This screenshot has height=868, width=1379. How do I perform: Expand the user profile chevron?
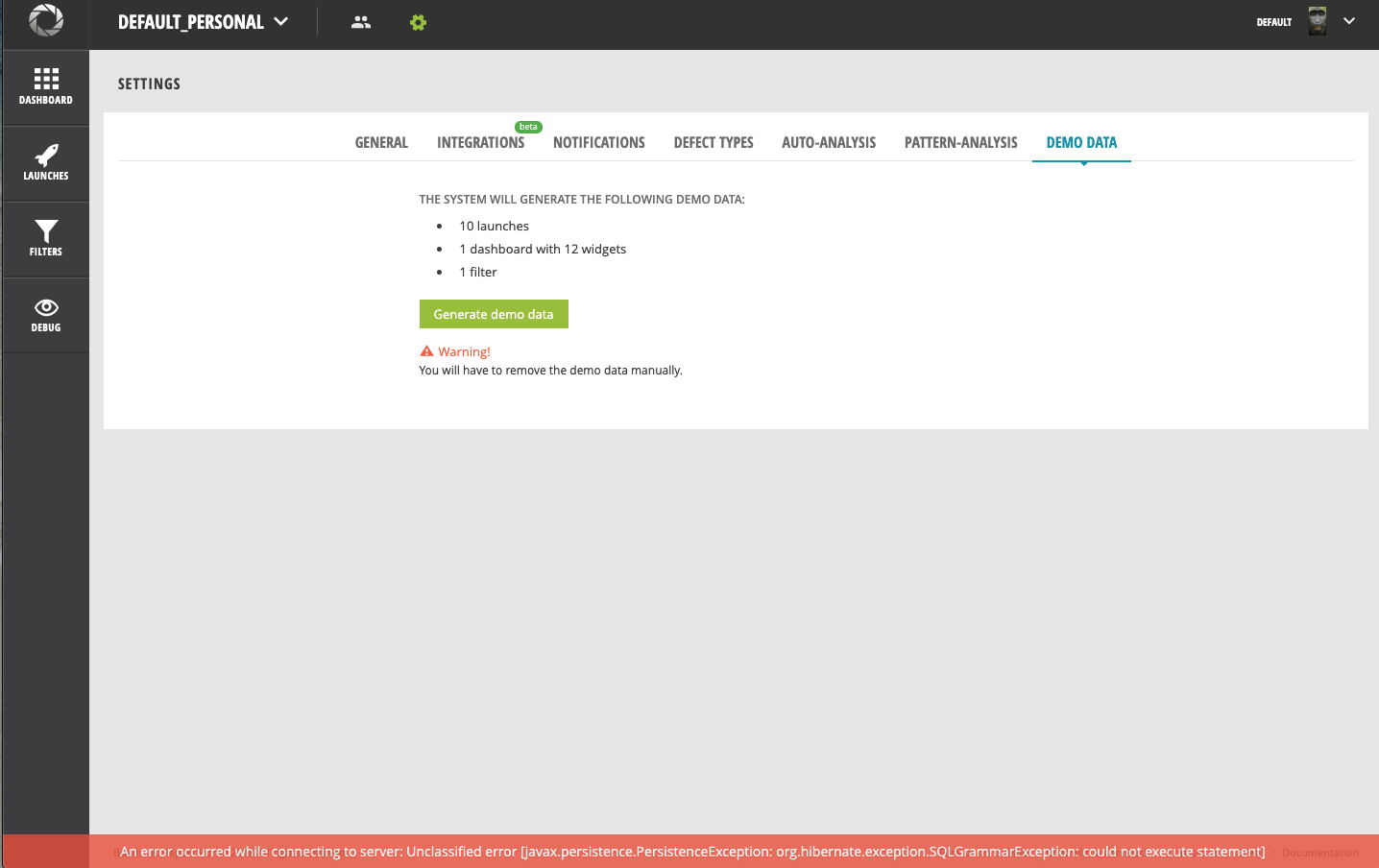coord(1349,20)
